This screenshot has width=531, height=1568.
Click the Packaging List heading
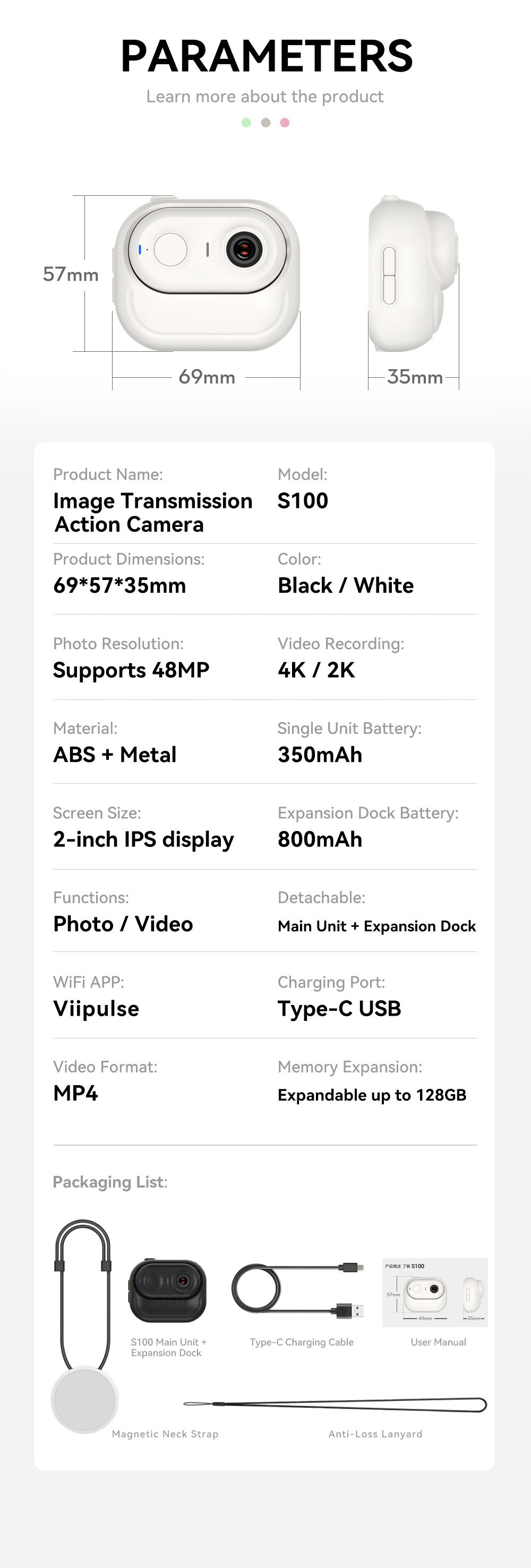tap(110, 1182)
